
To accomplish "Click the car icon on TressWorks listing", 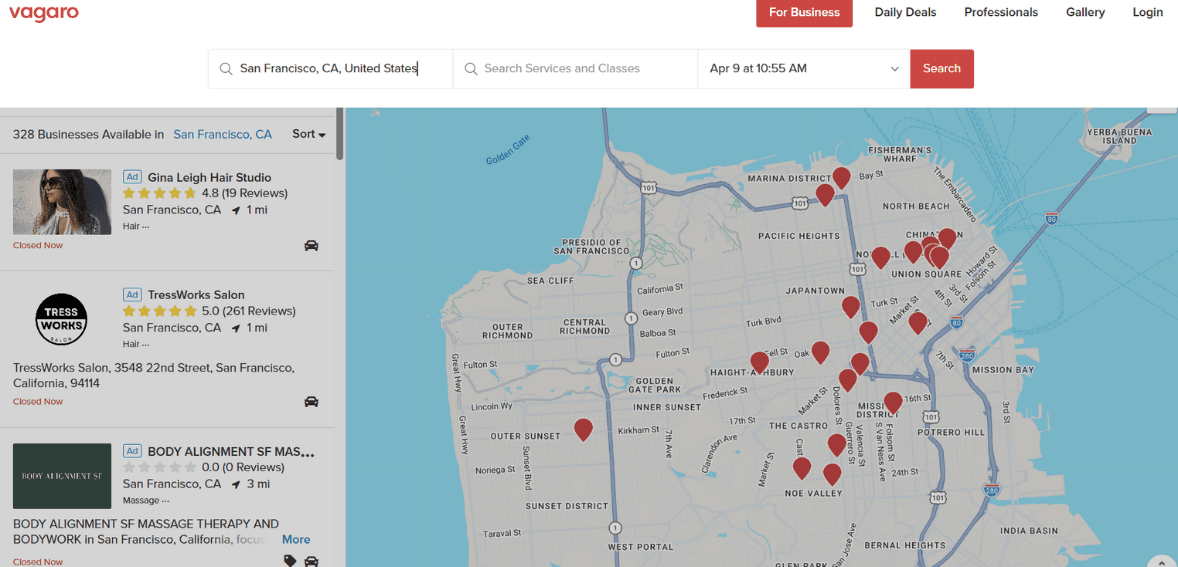I will [x=311, y=402].
